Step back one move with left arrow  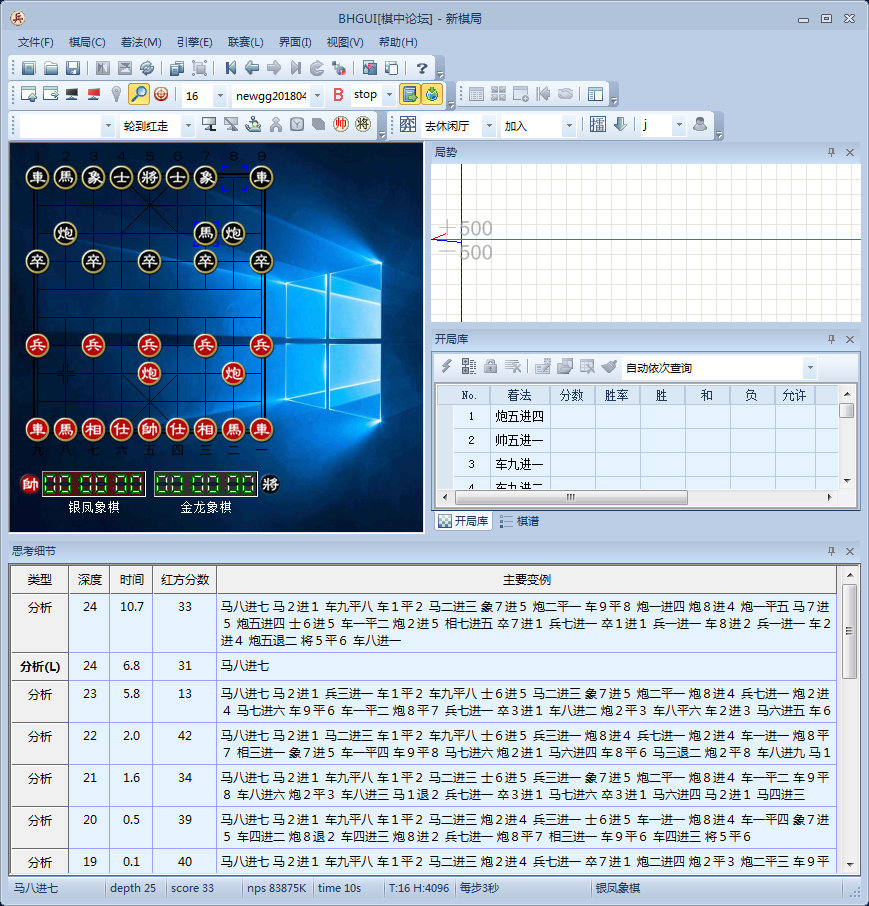pos(252,68)
